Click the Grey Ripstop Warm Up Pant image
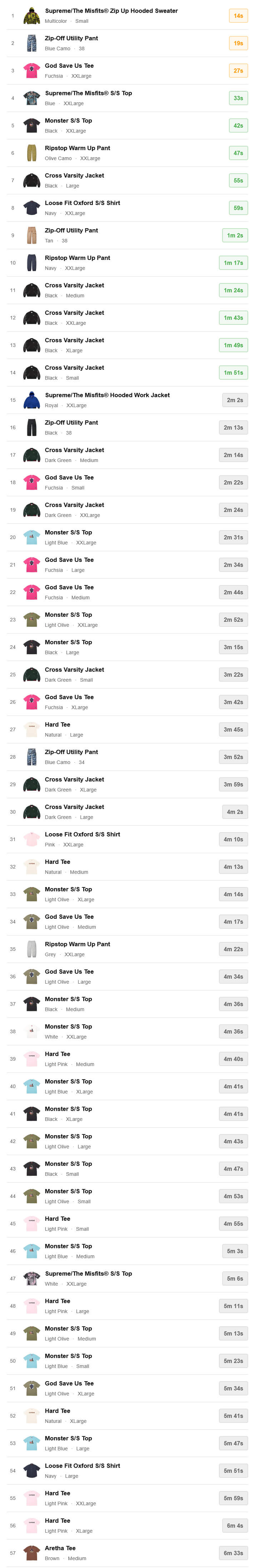This screenshot has width=255, height=1568. pos(32,949)
